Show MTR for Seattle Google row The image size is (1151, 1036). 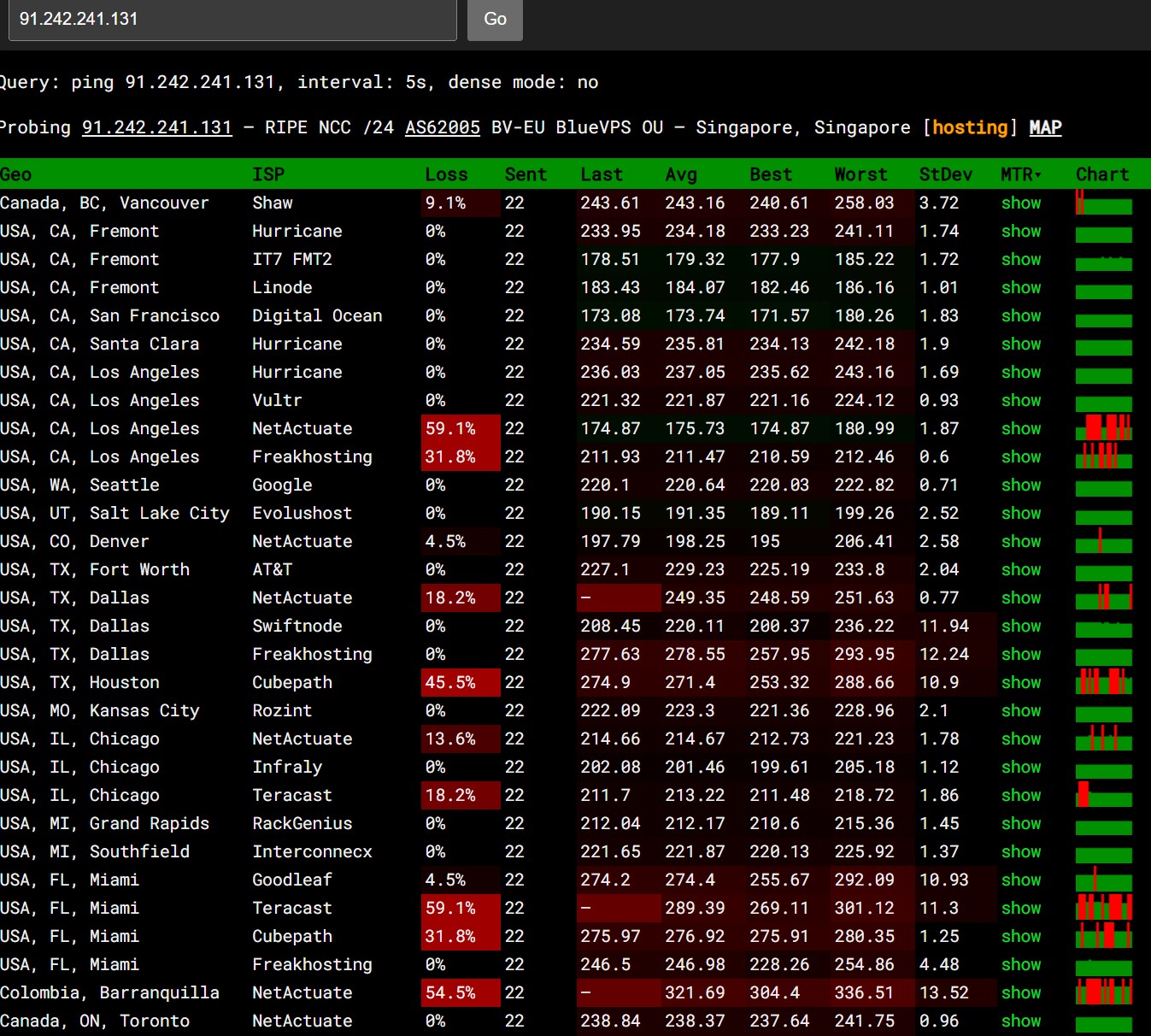pos(1021,485)
